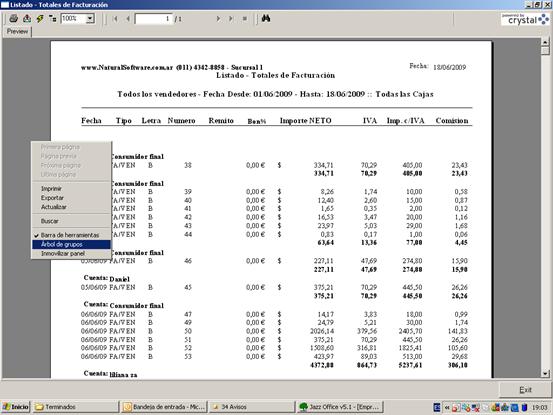Click the export report icon
Image resolution: width=553 pixels, height=415 pixels.
(x=27, y=19)
